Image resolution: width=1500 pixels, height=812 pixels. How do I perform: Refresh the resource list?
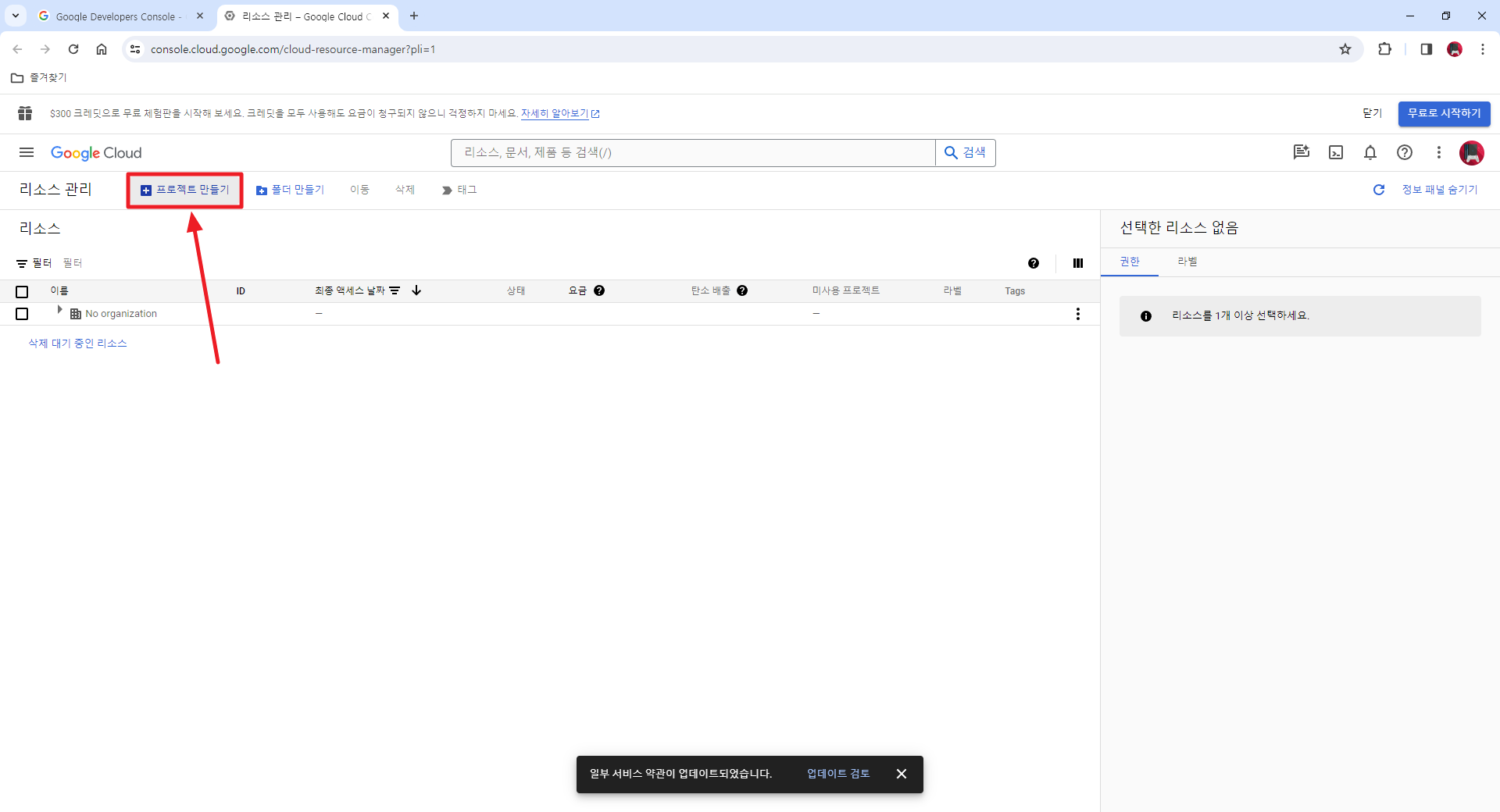(x=1379, y=190)
